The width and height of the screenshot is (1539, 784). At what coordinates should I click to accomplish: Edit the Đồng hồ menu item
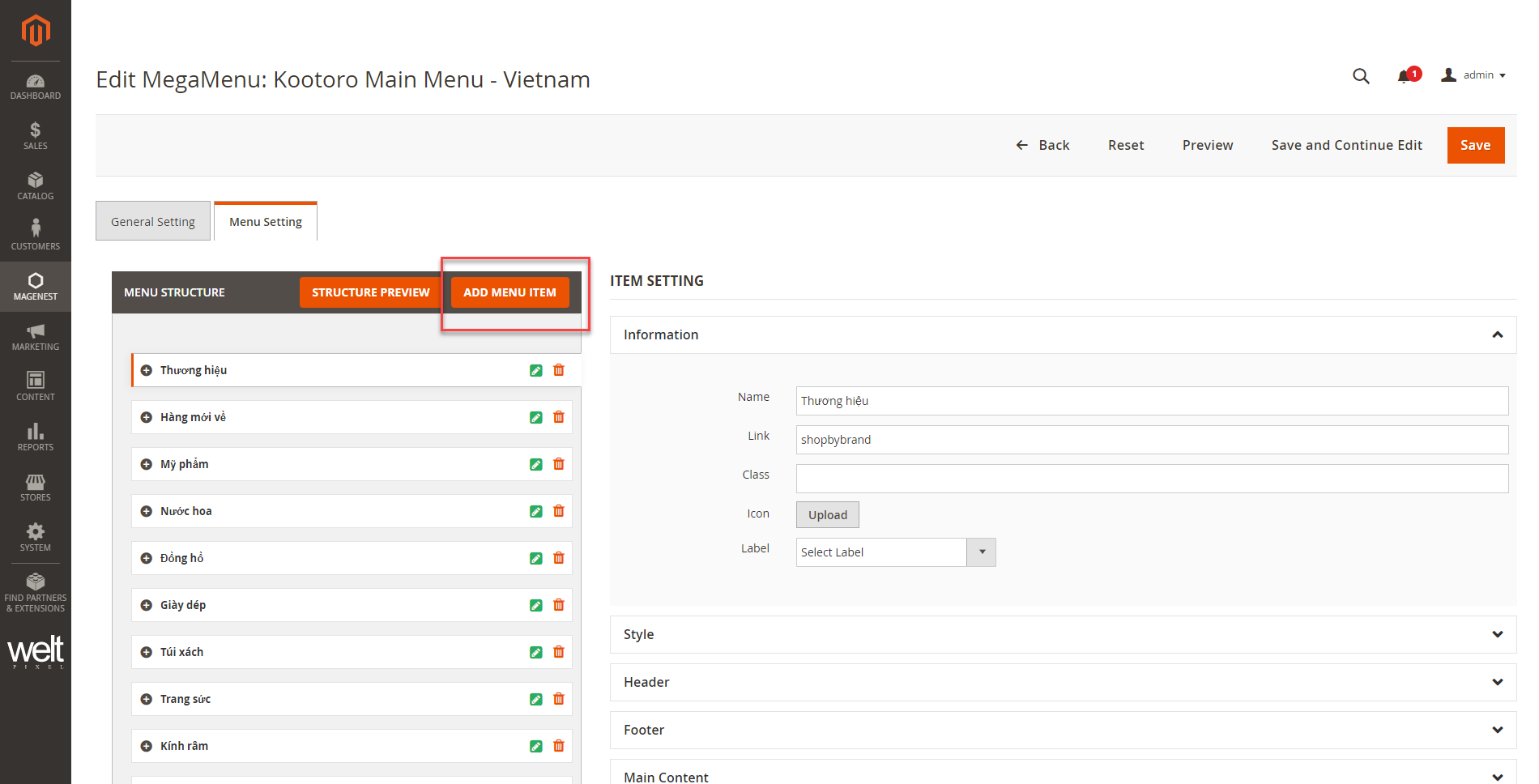[x=535, y=558]
